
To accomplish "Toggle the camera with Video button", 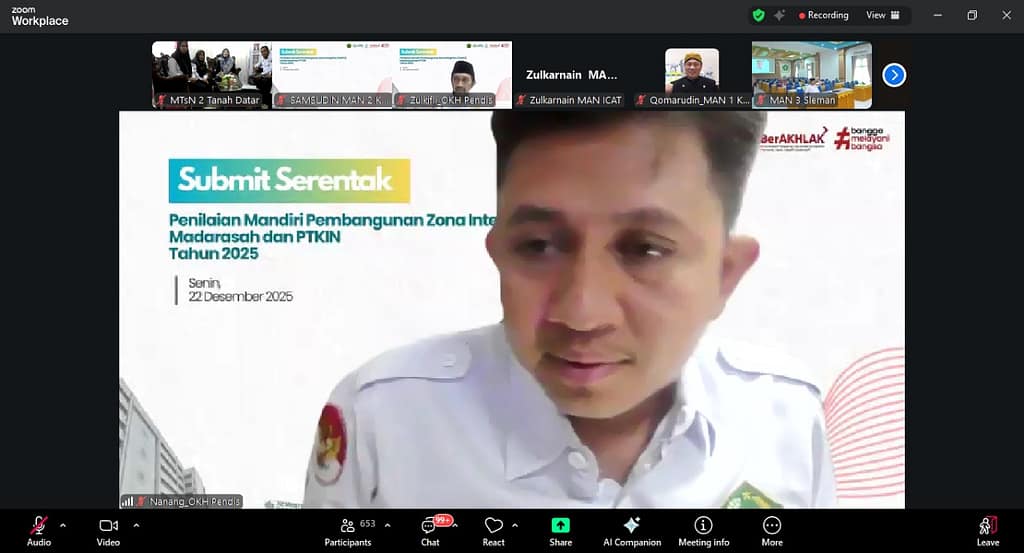I will [108, 530].
